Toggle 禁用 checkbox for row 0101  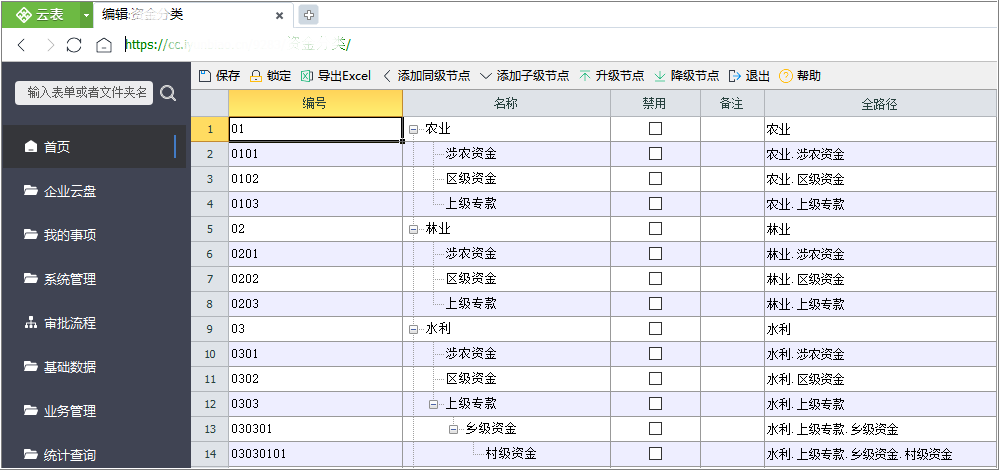tap(655, 153)
